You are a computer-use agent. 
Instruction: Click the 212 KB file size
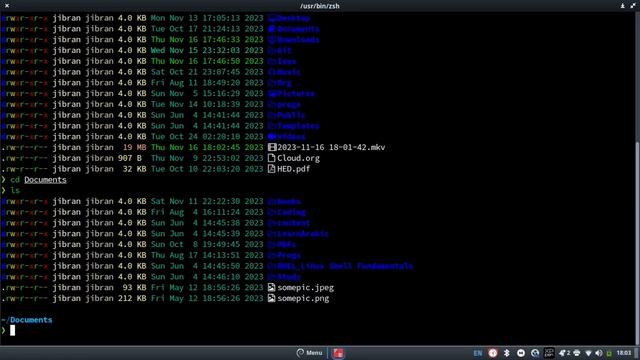pos(132,298)
